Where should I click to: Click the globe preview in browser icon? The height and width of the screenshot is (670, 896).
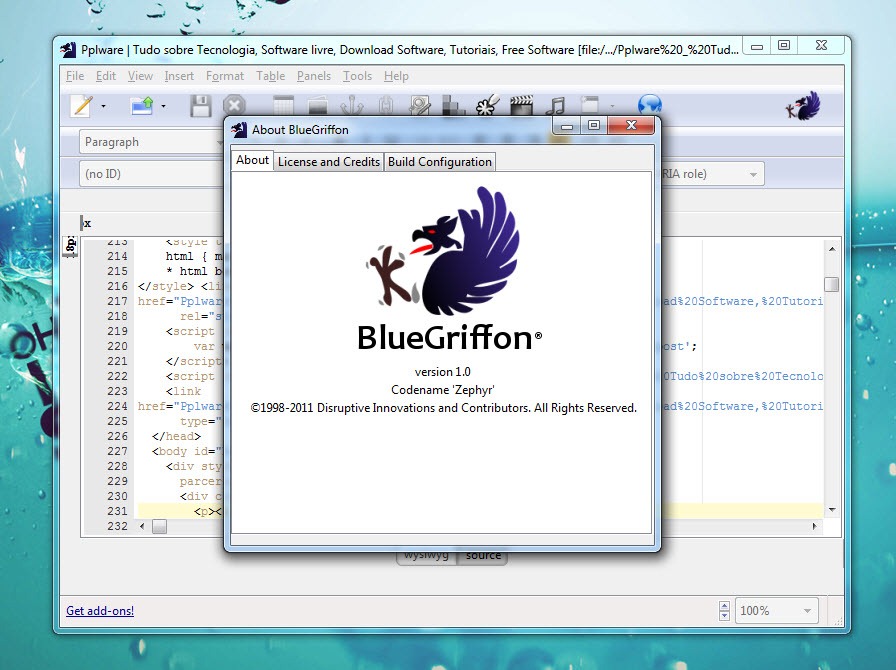click(650, 105)
